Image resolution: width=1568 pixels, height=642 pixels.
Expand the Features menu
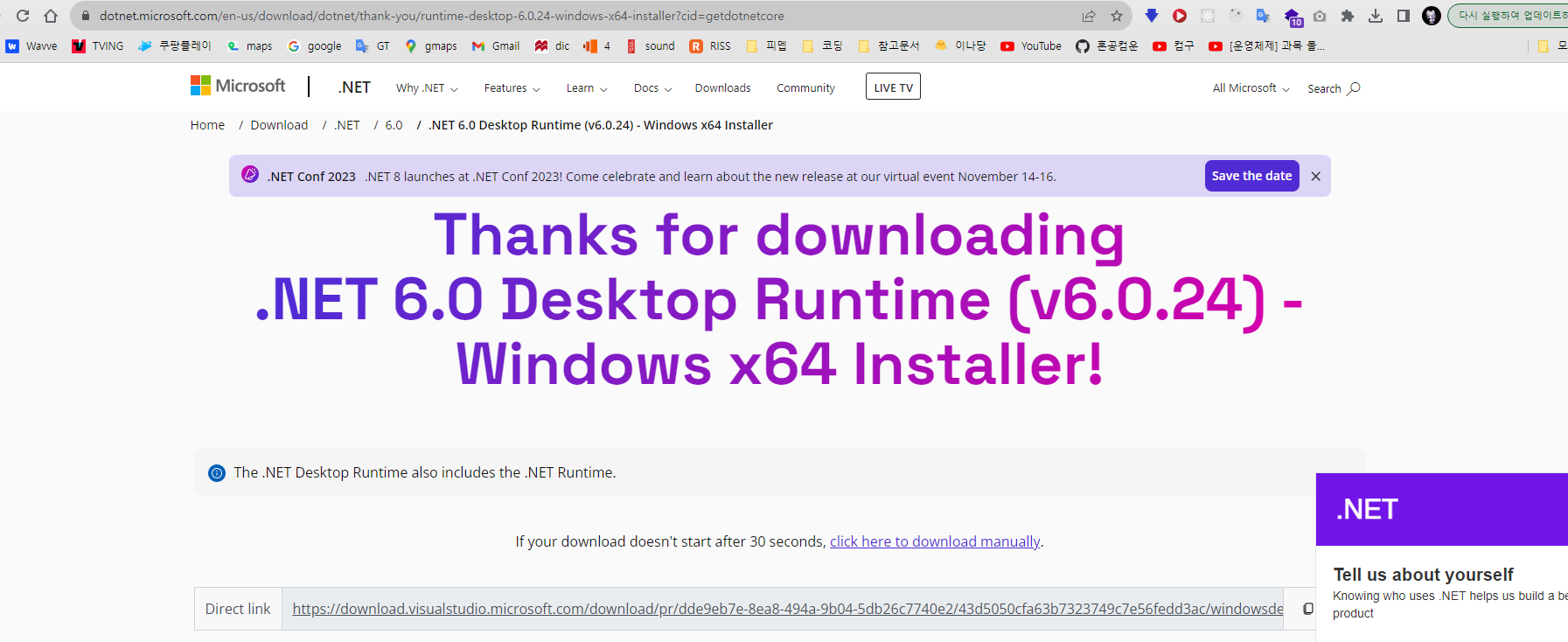tap(512, 88)
